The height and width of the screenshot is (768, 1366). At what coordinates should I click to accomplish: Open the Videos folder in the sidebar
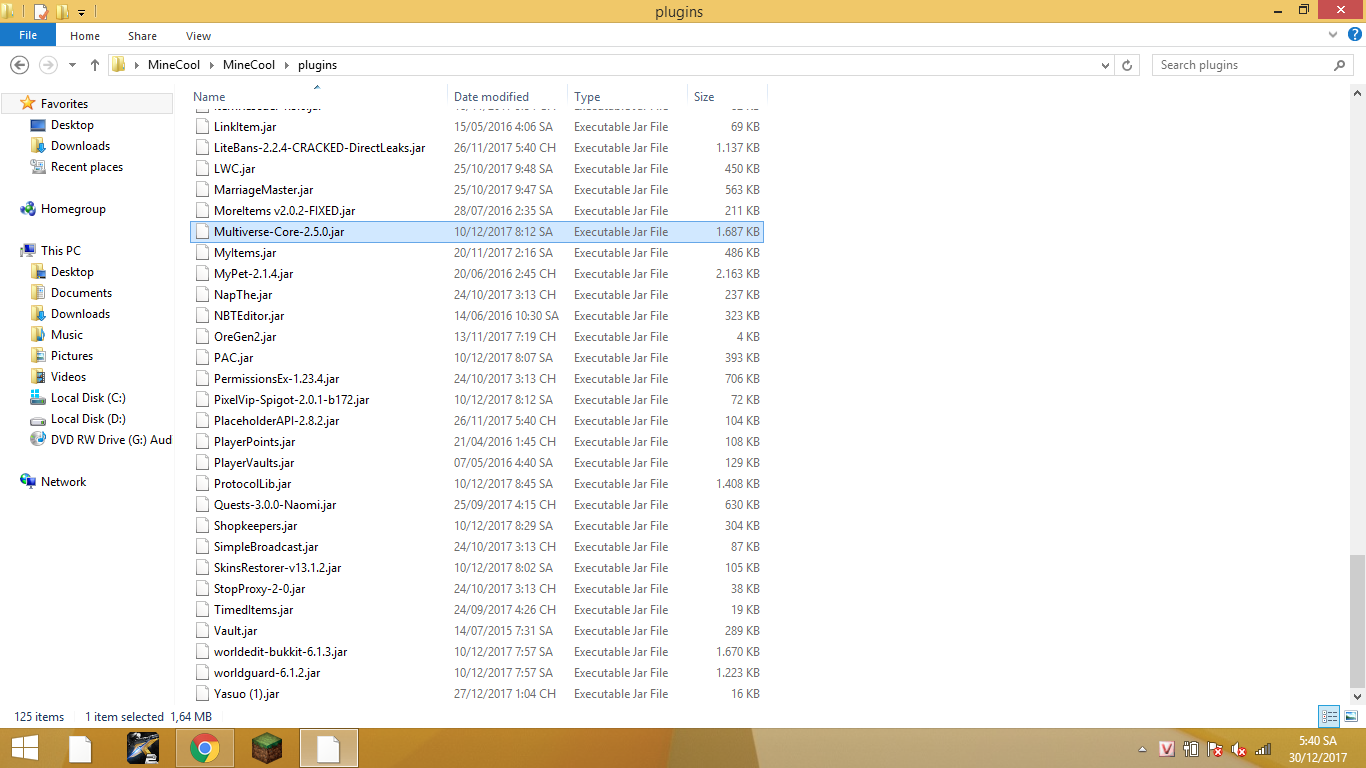pos(68,377)
